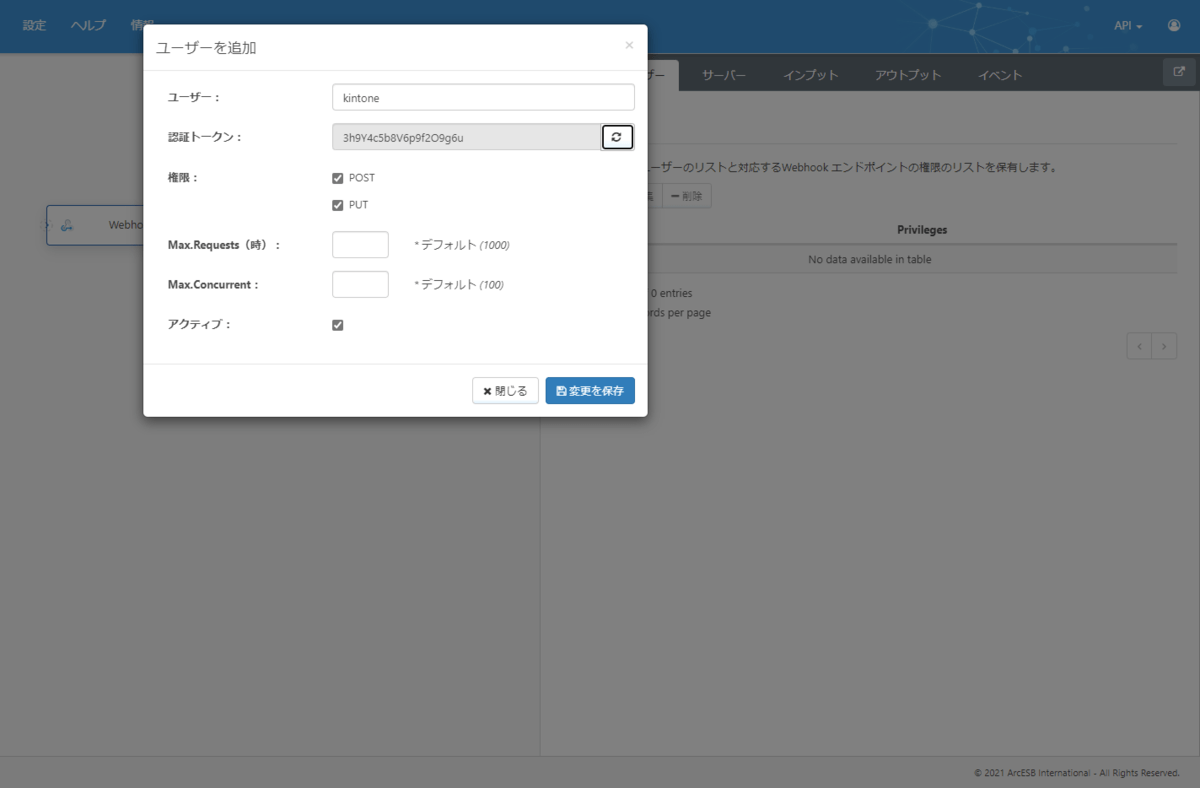The height and width of the screenshot is (788, 1200).
Task: Open the ヘルプ menu
Action: [x=87, y=25]
